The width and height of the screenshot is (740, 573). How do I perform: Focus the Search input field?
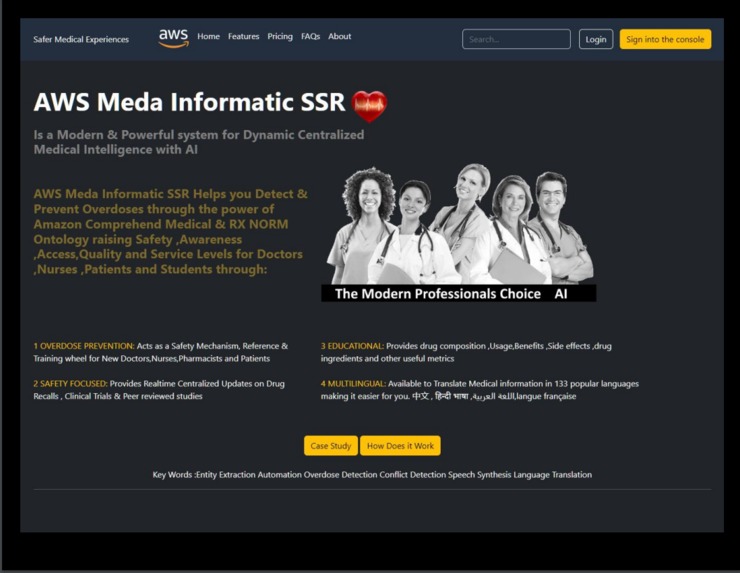[516, 39]
